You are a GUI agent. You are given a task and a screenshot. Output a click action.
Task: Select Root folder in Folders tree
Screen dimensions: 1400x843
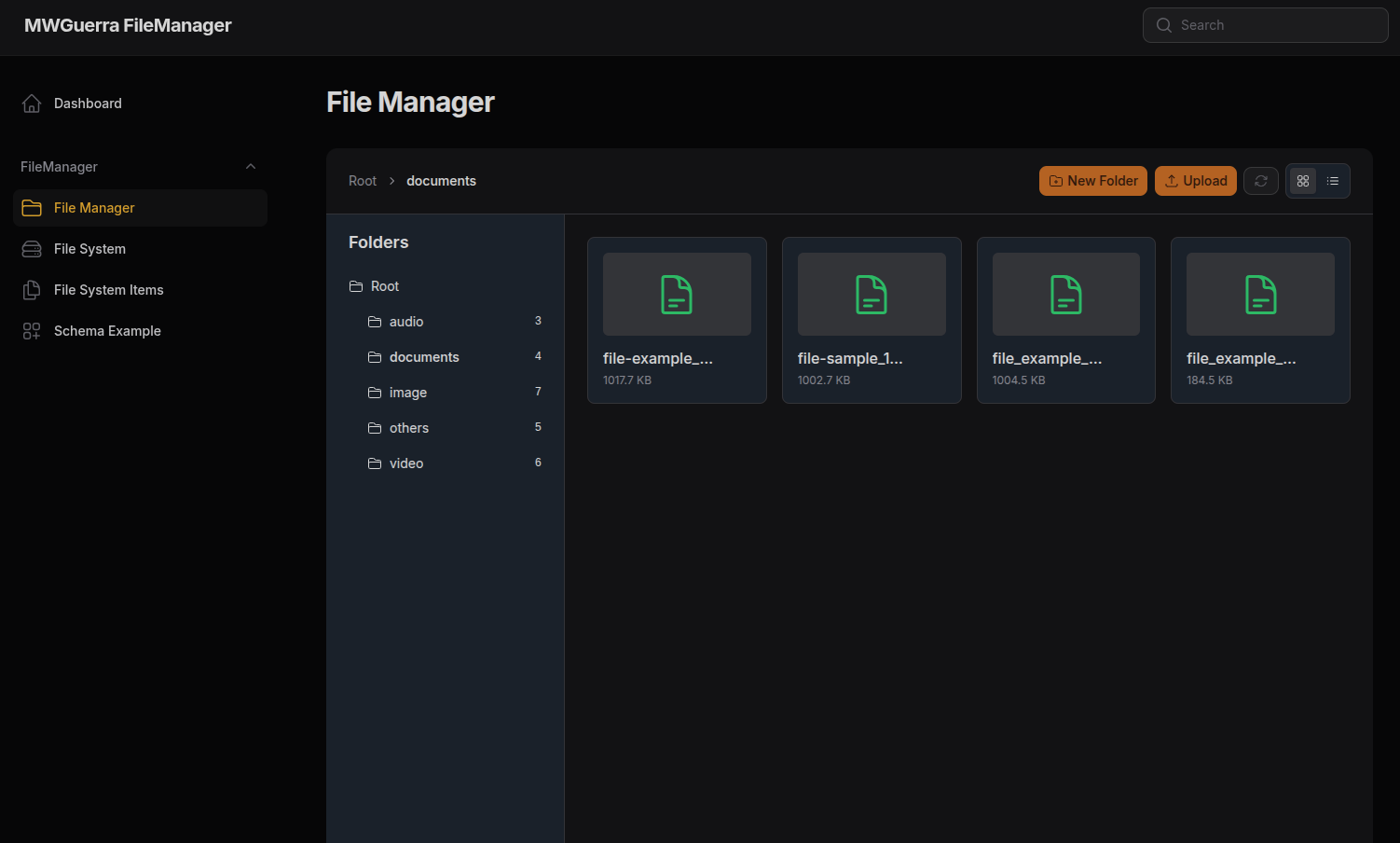click(x=384, y=286)
